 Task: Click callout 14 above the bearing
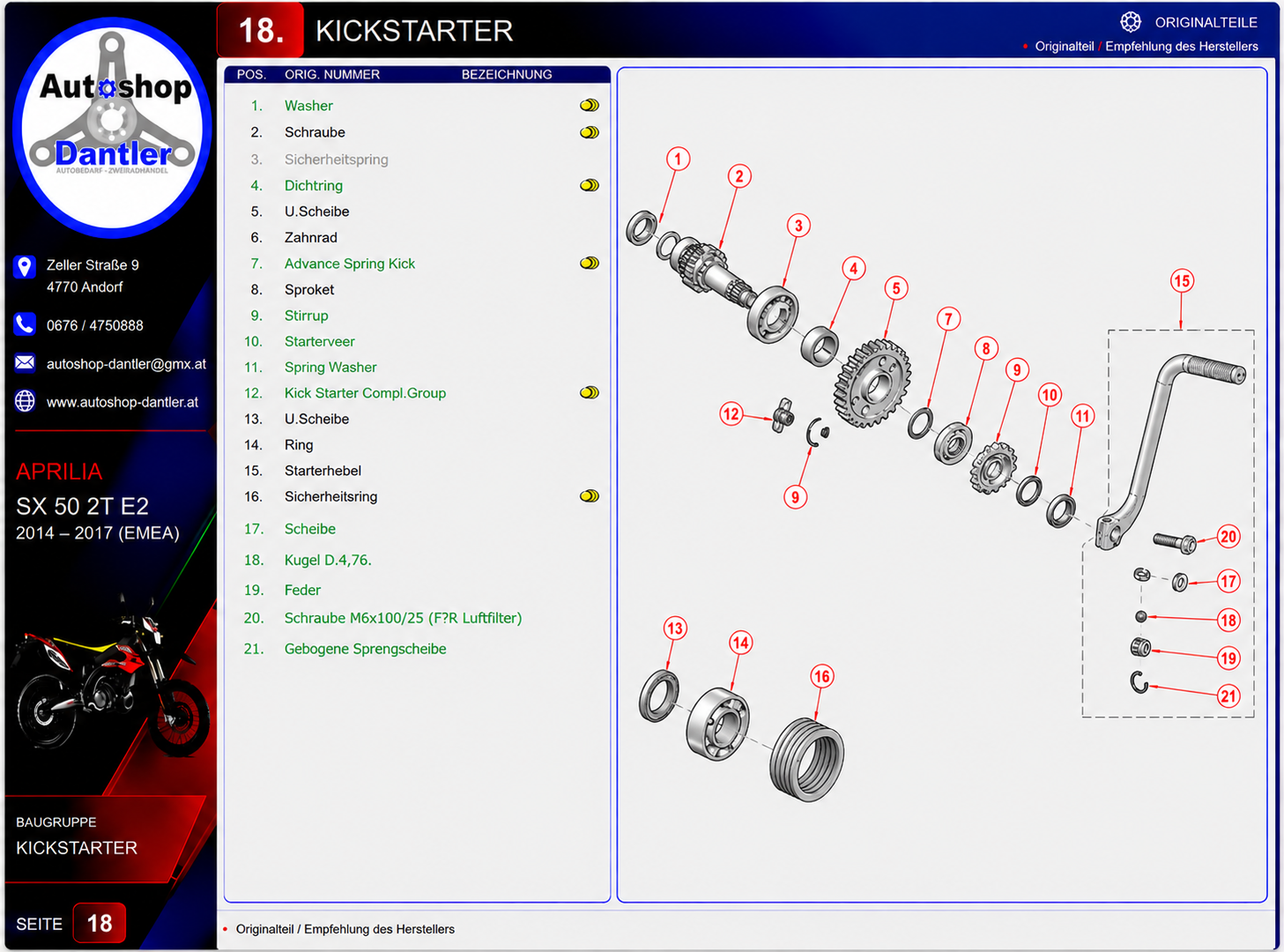(740, 643)
